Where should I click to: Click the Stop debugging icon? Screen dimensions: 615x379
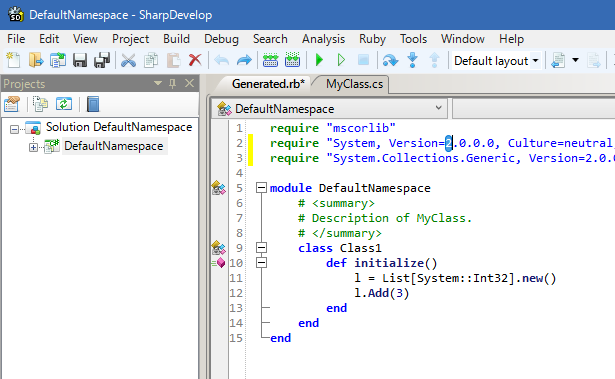tap(364, 60)
